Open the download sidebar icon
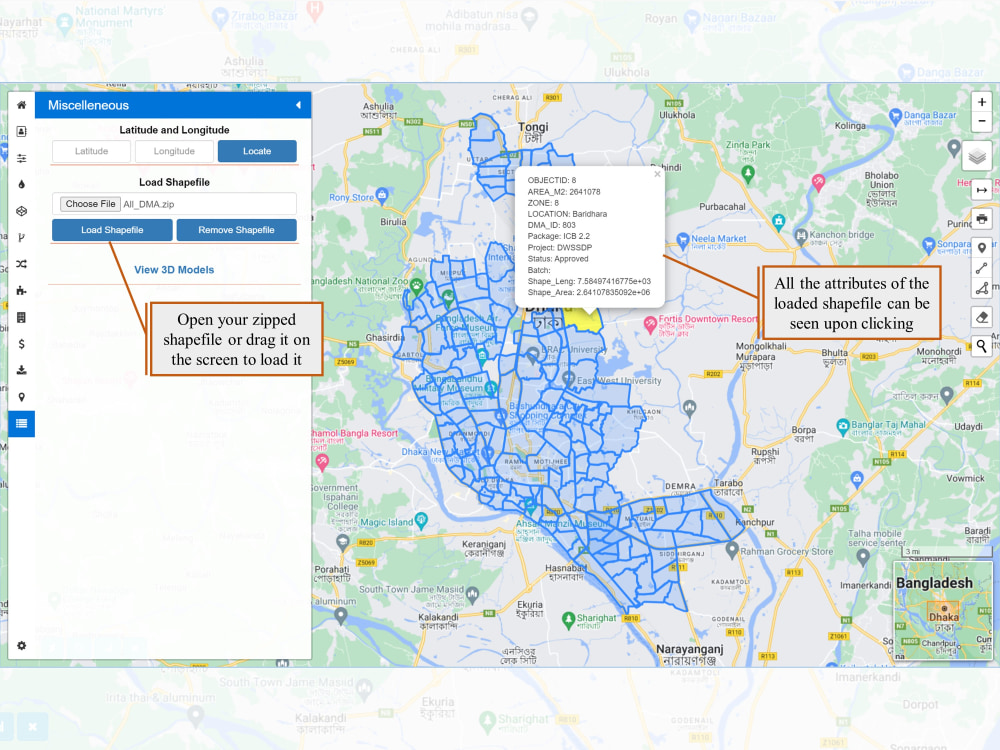 21,370
